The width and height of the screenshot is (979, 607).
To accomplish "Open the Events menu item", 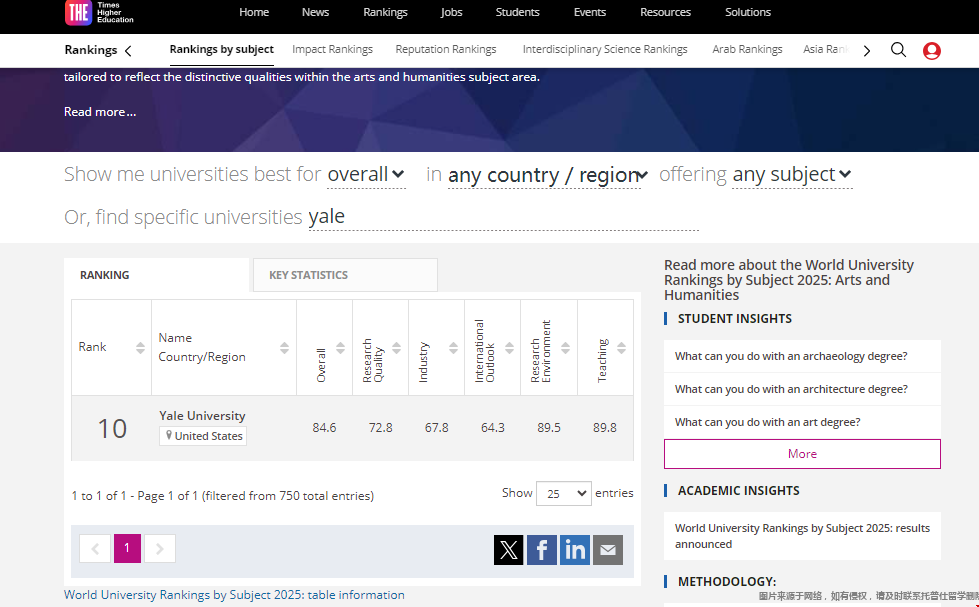I will tap(590, 12).
